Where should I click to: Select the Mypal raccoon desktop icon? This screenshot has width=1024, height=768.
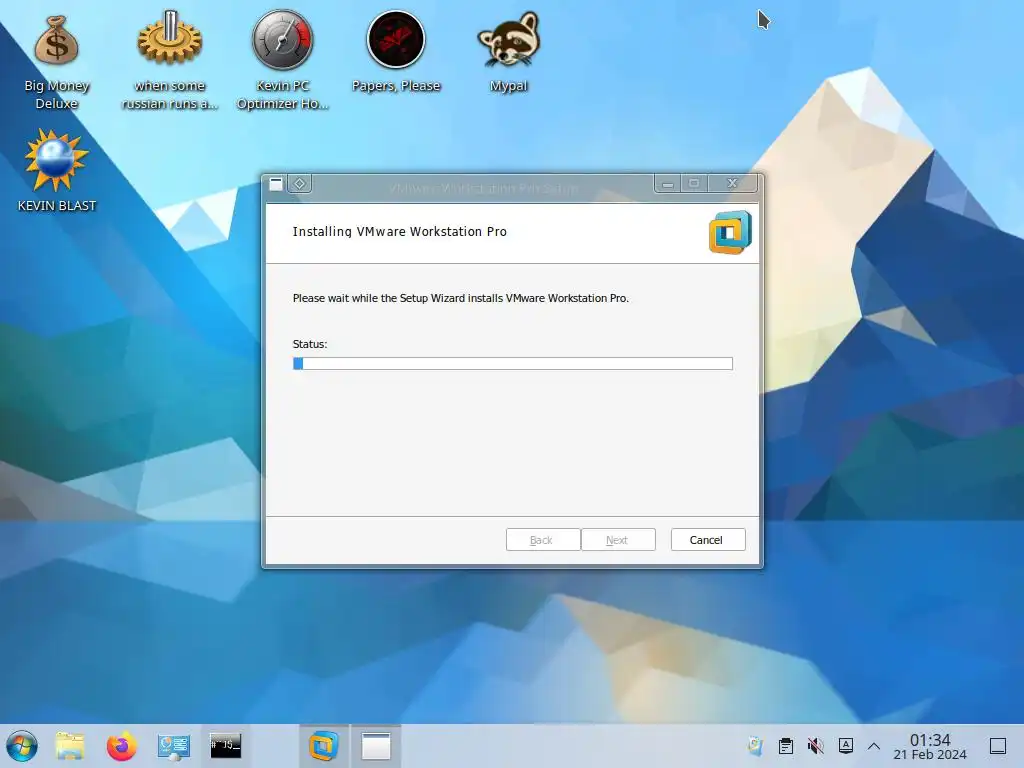pyautogui.click(x=509, y=54)
